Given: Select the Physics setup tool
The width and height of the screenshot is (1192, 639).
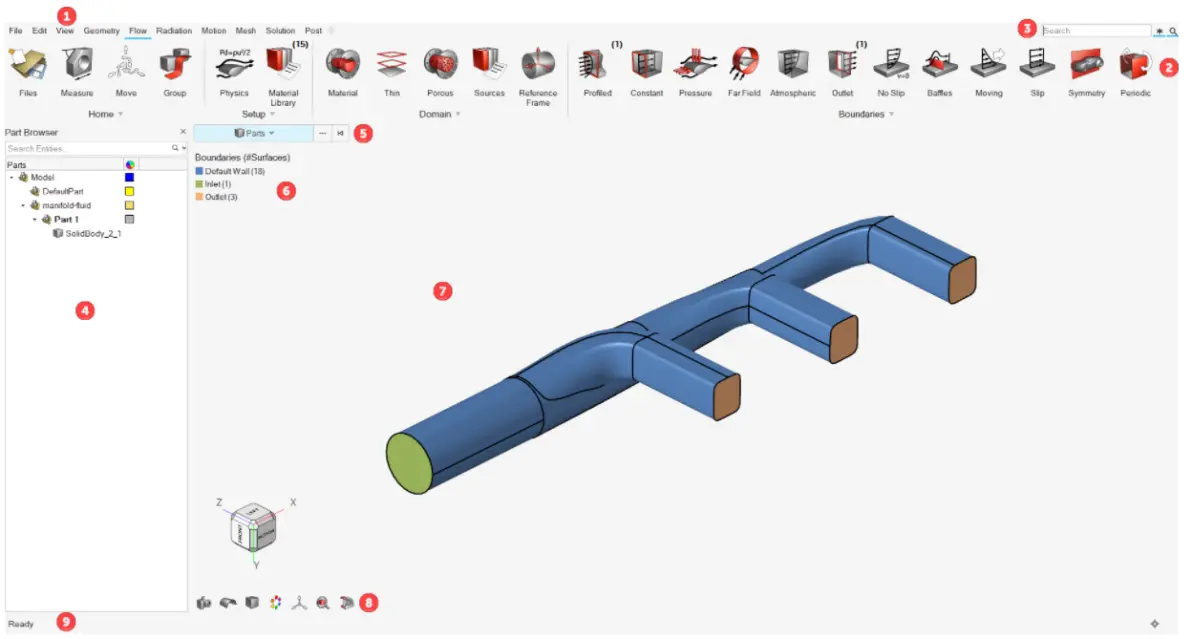Looking at the screenshot, I should tap(234, 66).
